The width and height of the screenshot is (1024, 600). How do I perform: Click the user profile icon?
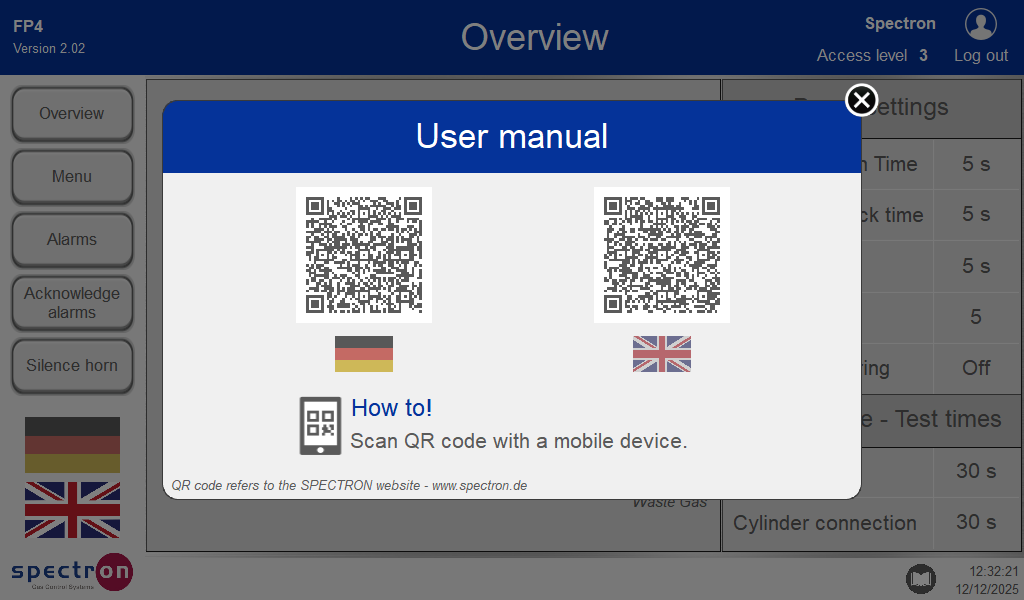980,24
